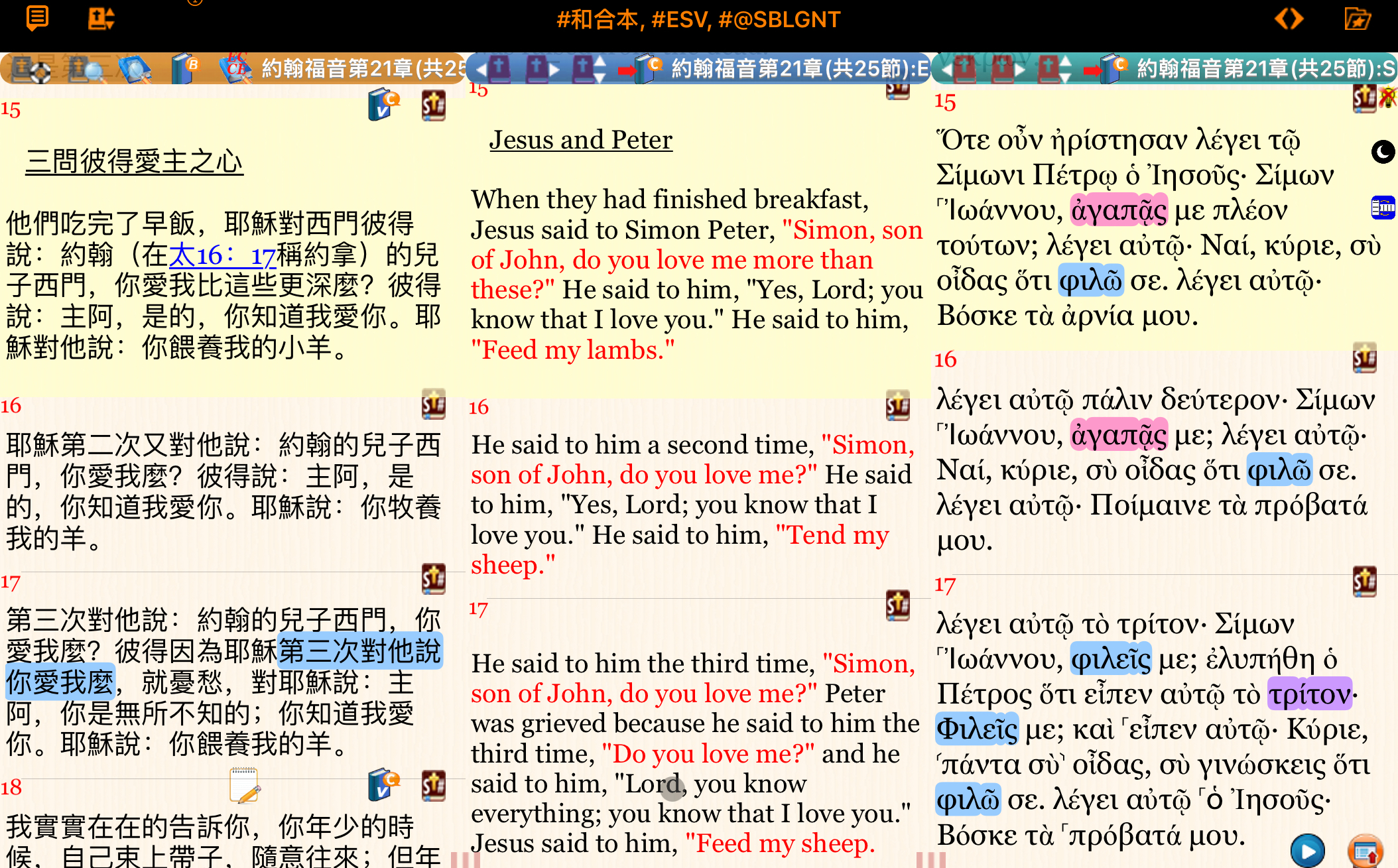
Task: Click the list menu icon at top left
Action: tap(37, 19)
